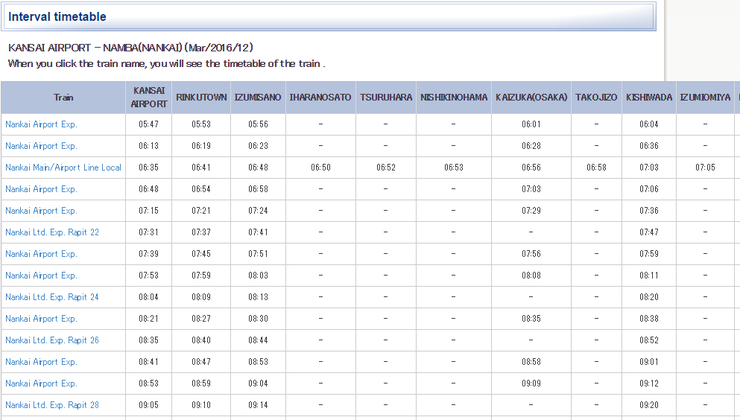
Task: Click the KANSAI AIRPORT column header
Action: [x=149, y=97]
